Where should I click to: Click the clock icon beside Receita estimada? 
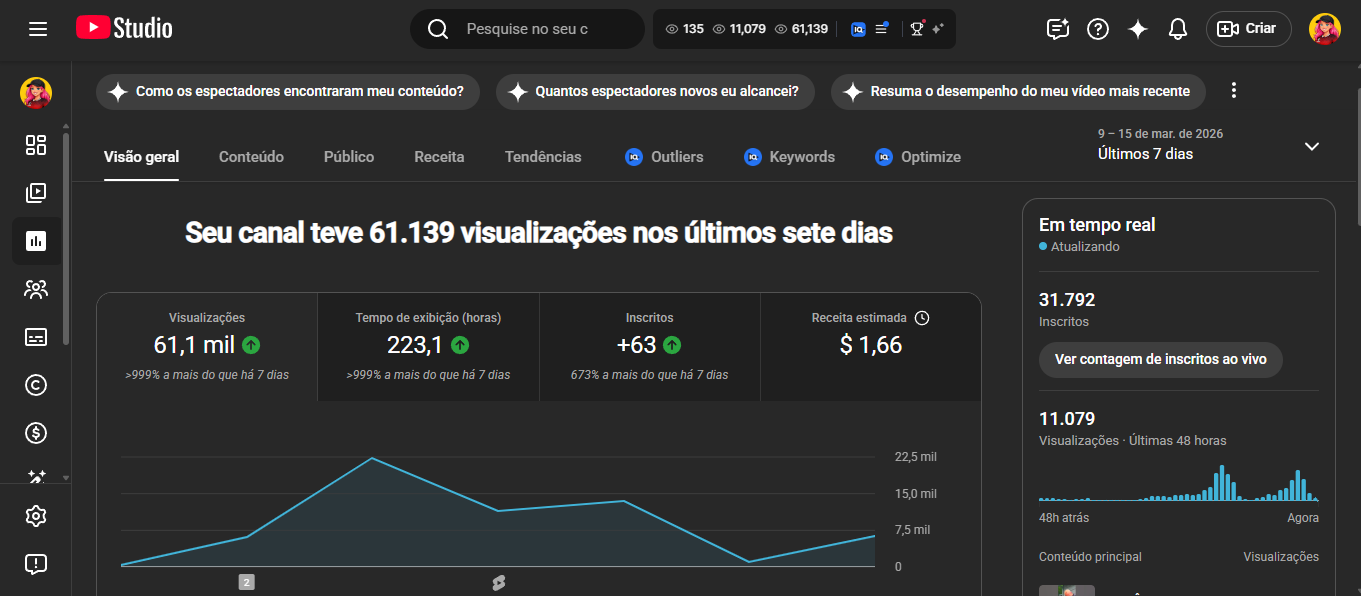click(922, 318)
